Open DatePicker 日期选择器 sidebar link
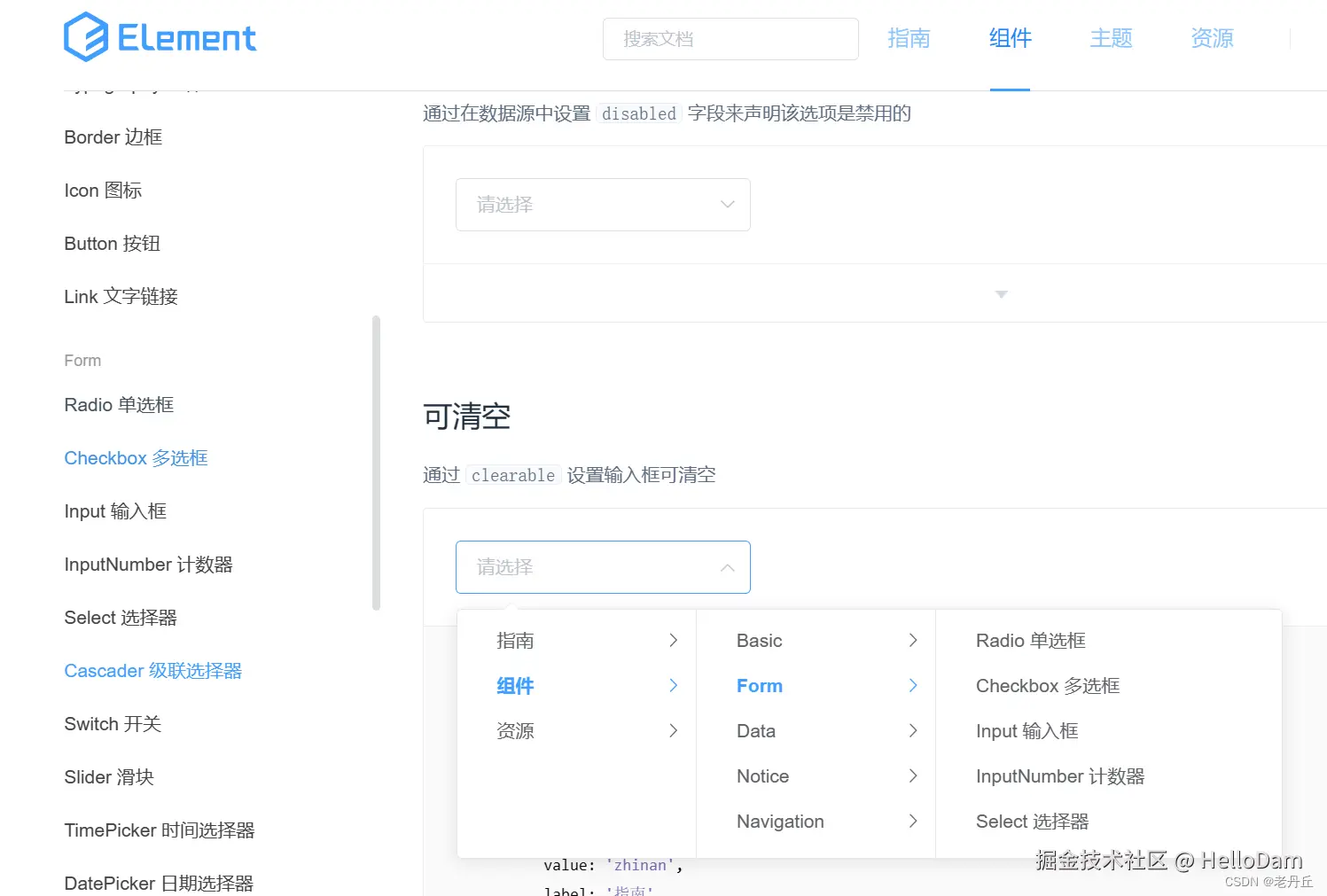Screen dimensions: 1327x896 click(159, 884)
